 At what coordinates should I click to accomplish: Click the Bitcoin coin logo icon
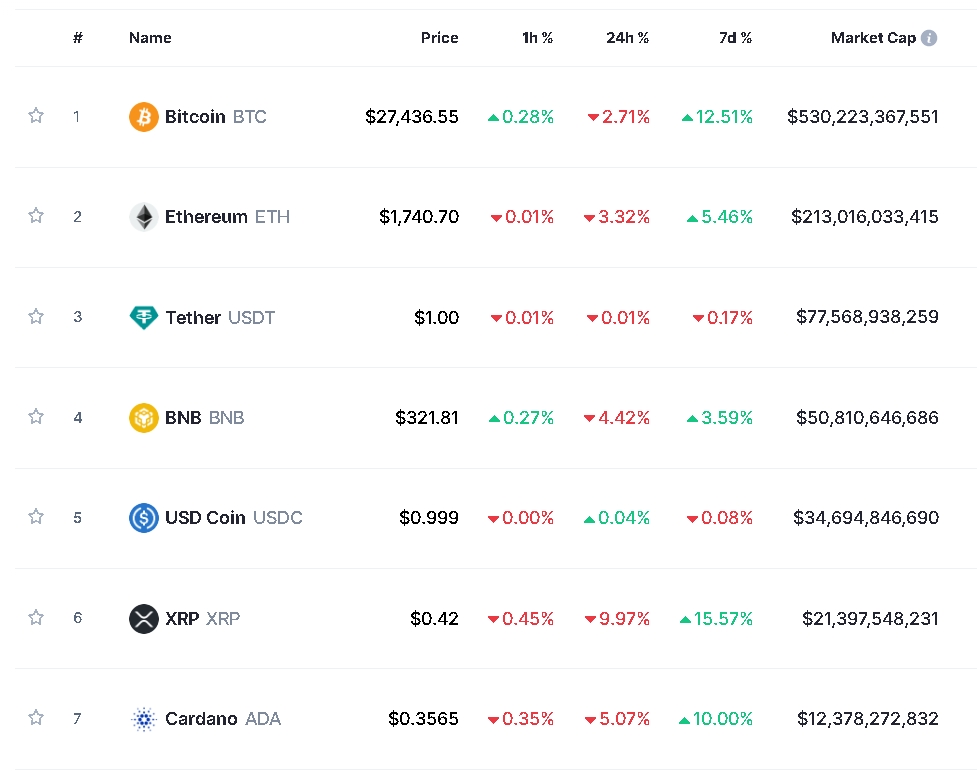(x=144, y=117)
